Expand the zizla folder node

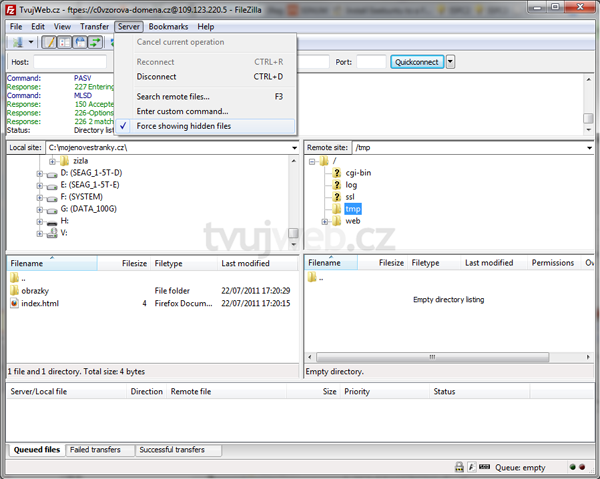pyautogui.click(x=52, y=161)
